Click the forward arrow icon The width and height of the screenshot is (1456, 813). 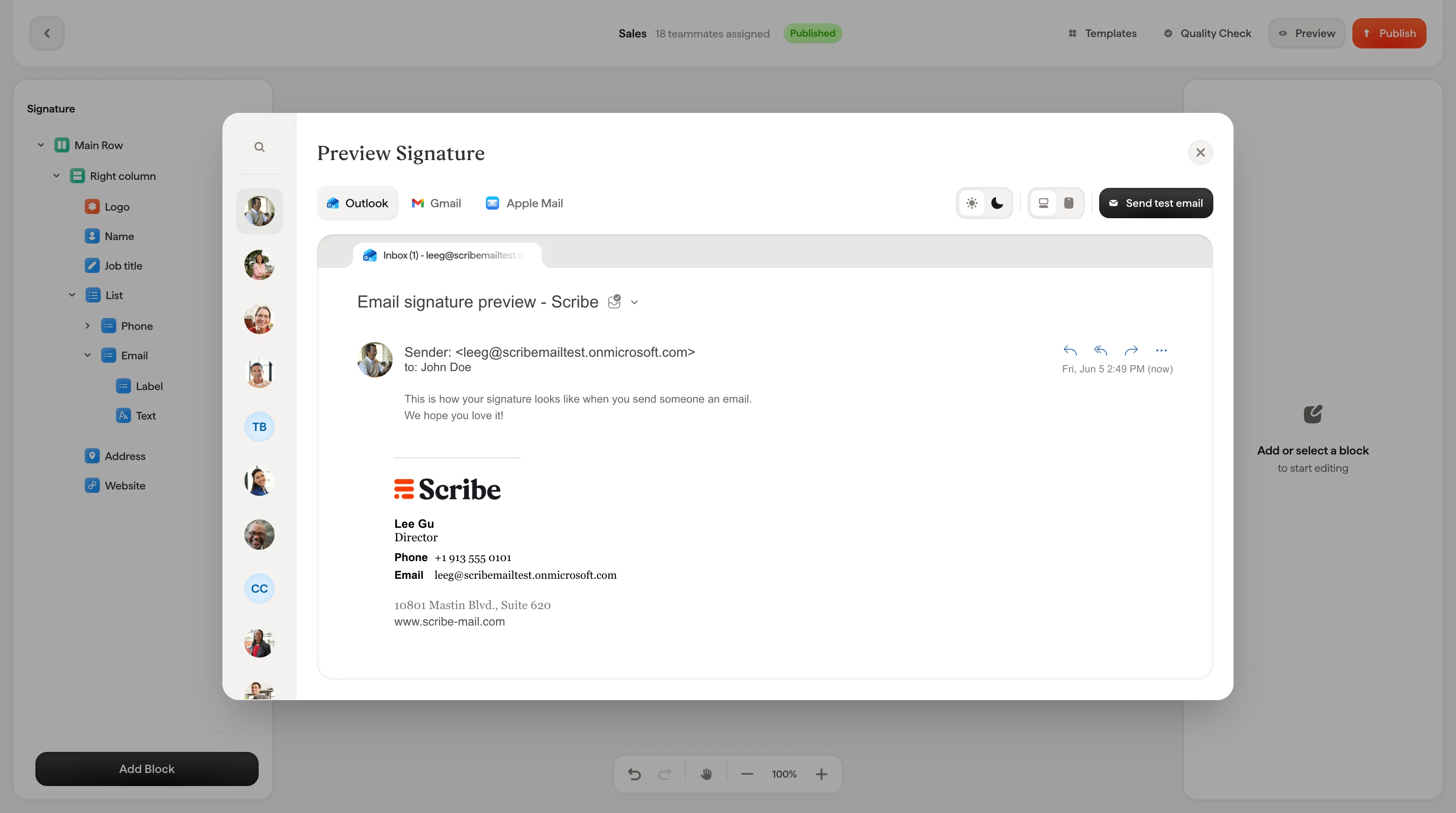(1131, 350)
